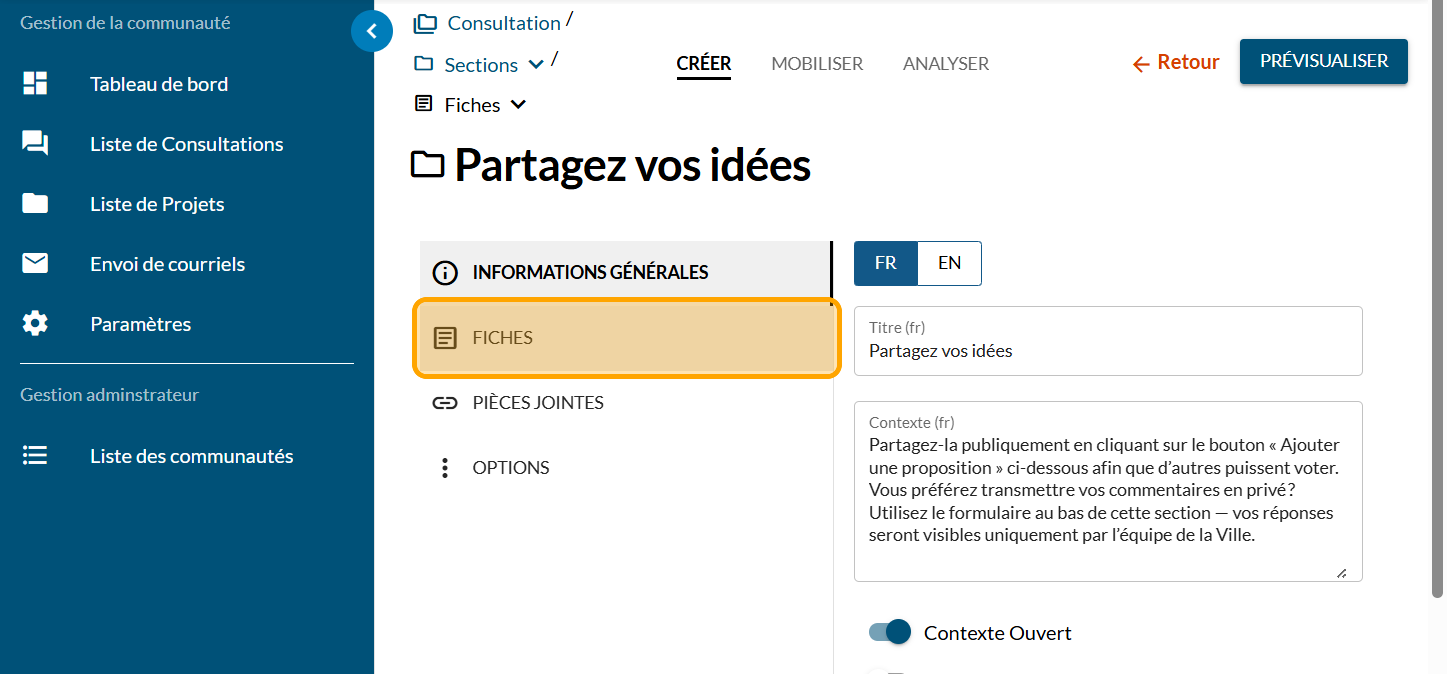Click the Paramètres gear icon

pos(35,324)
